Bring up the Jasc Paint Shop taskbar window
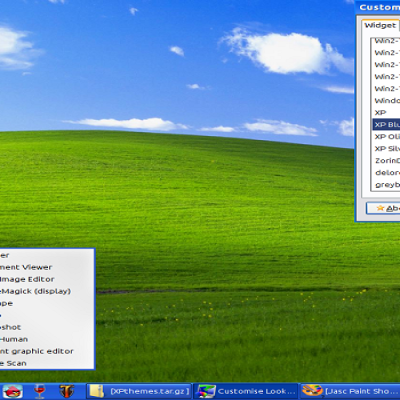Image resolution: width=400 pixels, height=400 pixels. pyautogui.click(x=351, y=391)
